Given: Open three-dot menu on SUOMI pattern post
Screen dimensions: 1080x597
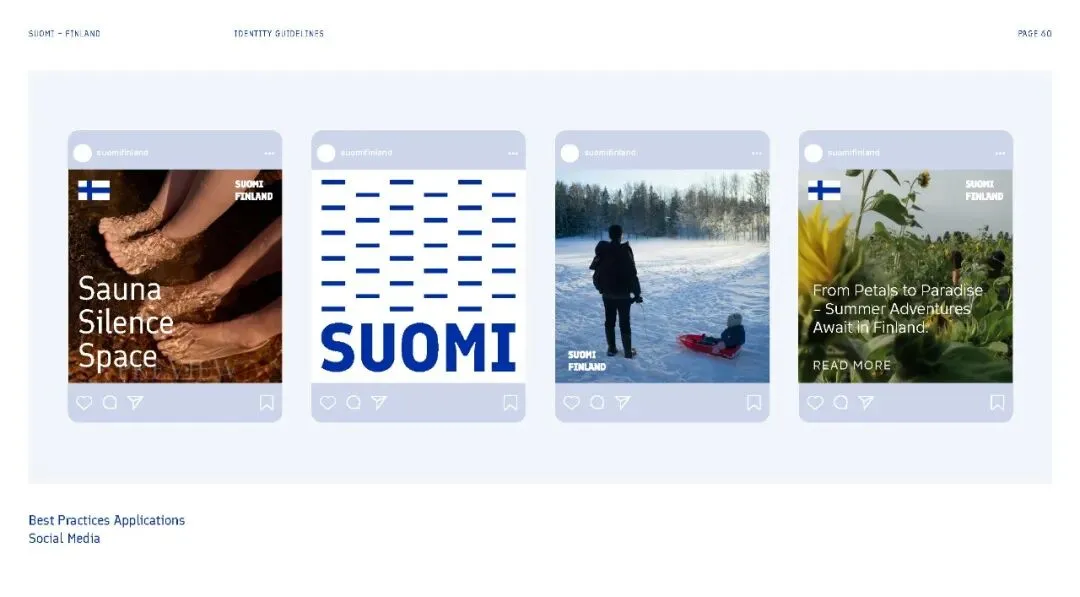Looking at the screenshot, I should [513, 154].
